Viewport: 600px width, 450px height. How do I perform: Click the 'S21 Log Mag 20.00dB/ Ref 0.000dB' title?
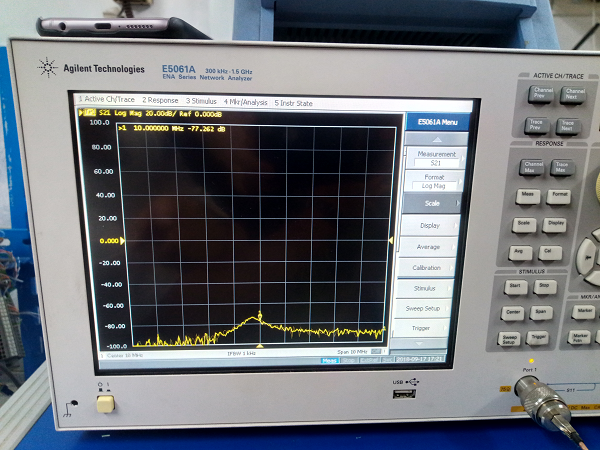coord(160,114)
